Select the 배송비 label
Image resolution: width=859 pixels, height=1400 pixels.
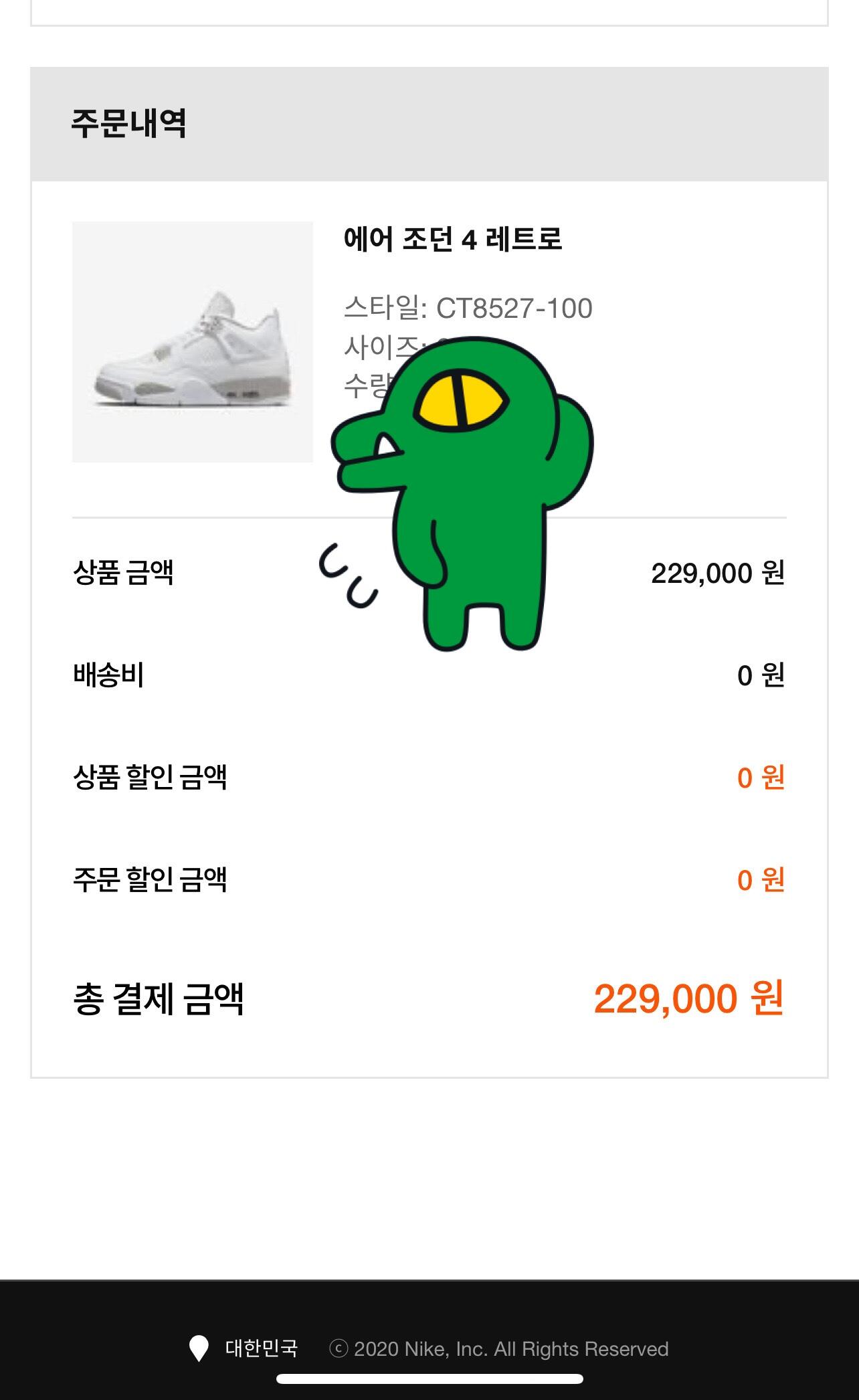click(108, 675)
